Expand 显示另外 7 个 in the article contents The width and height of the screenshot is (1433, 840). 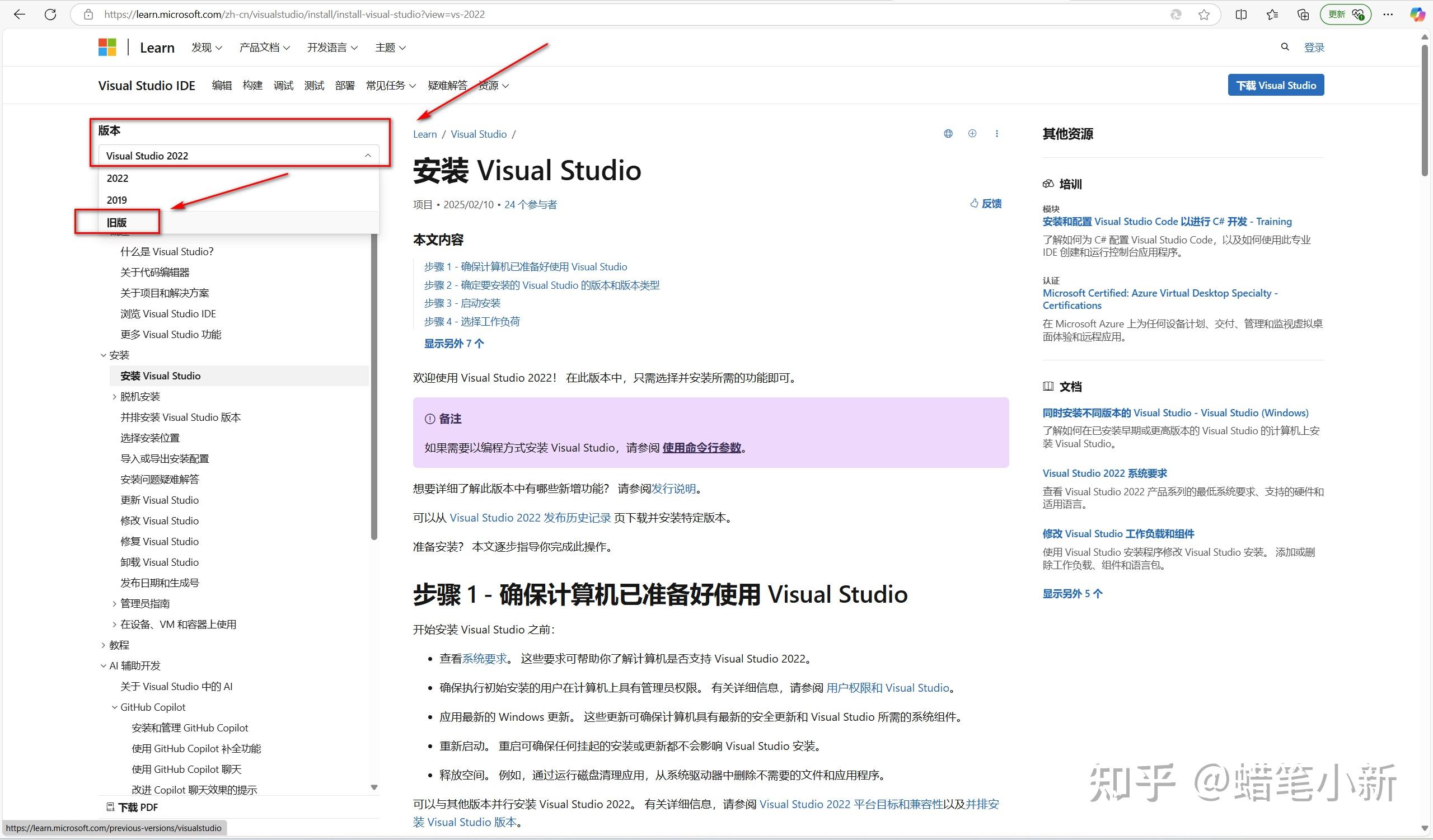pyautogui.click(x=453, y=343)
